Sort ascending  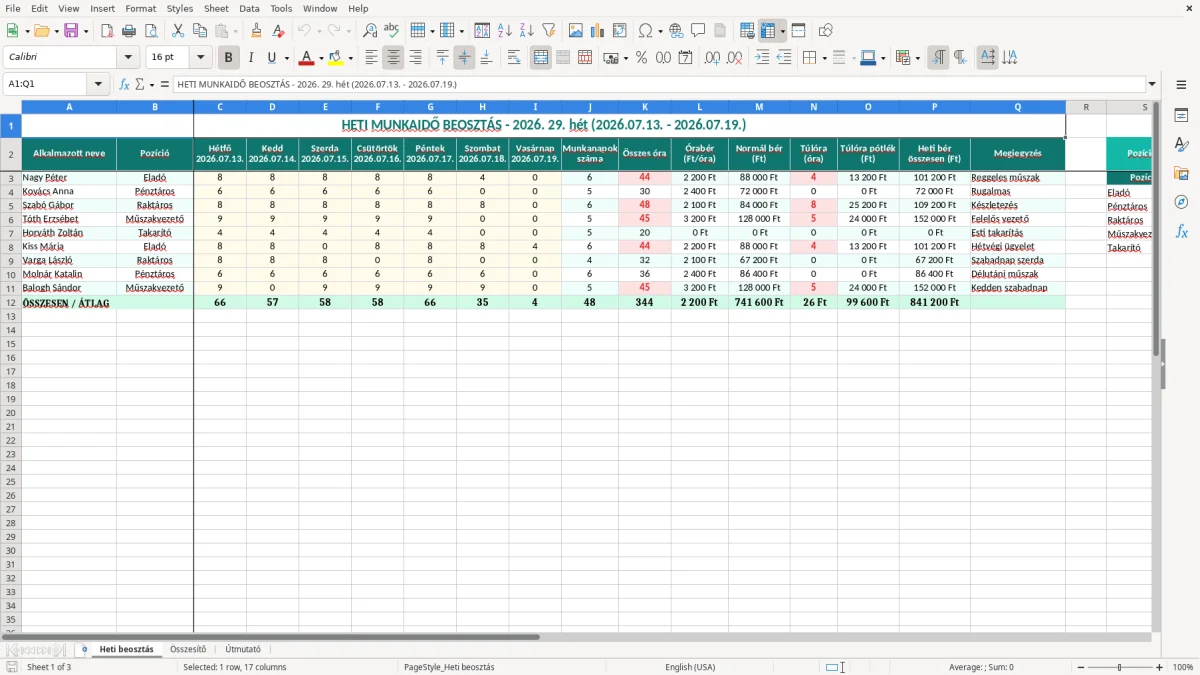point(505,31)
